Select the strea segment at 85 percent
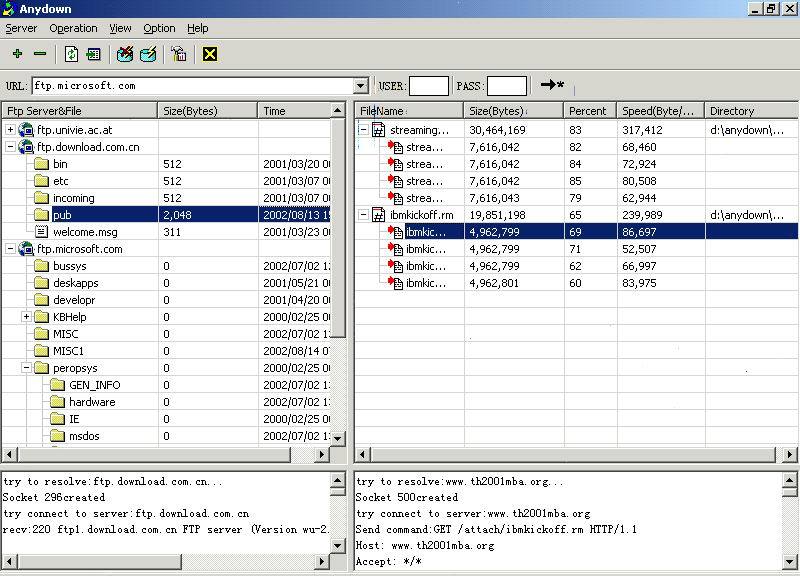The height and width of the screenshot is (576, 800). coord(424,181)
